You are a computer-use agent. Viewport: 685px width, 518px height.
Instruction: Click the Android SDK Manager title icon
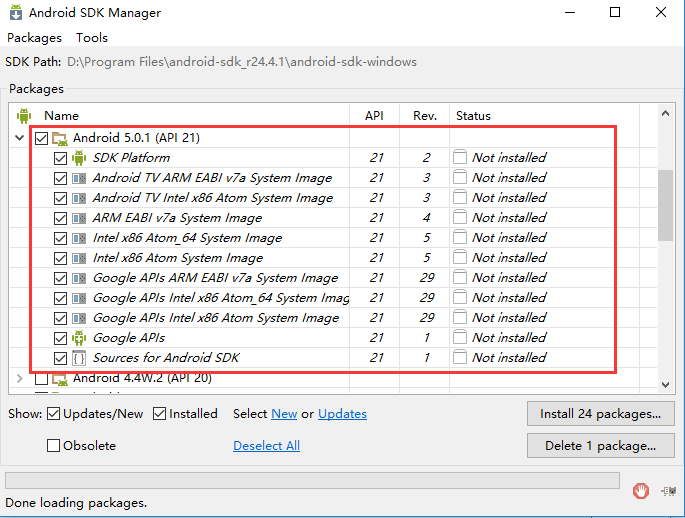pyautogui.click(x=16, y=12)
